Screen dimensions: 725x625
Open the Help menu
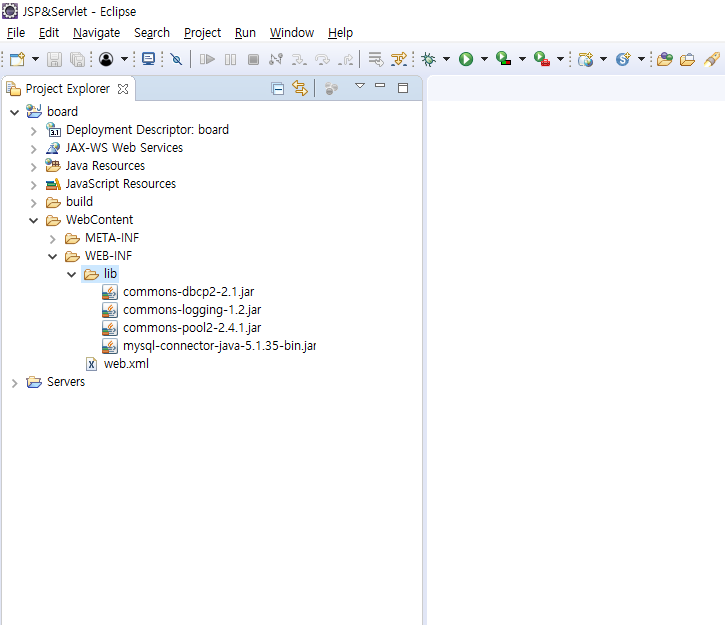[341, 33]
